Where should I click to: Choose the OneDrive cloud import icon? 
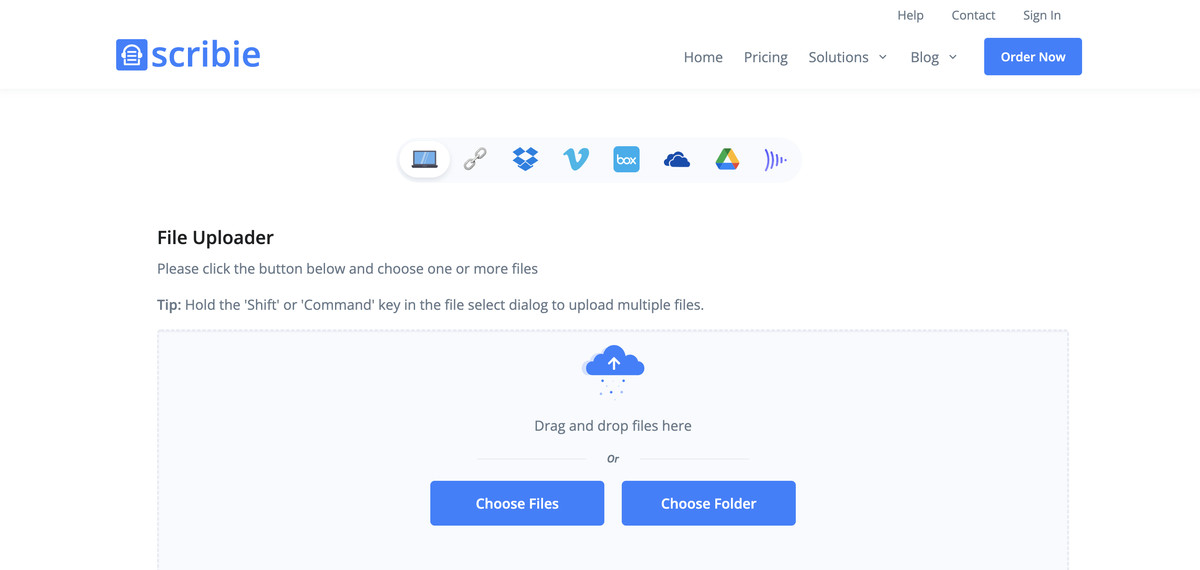tap(677, 159)
